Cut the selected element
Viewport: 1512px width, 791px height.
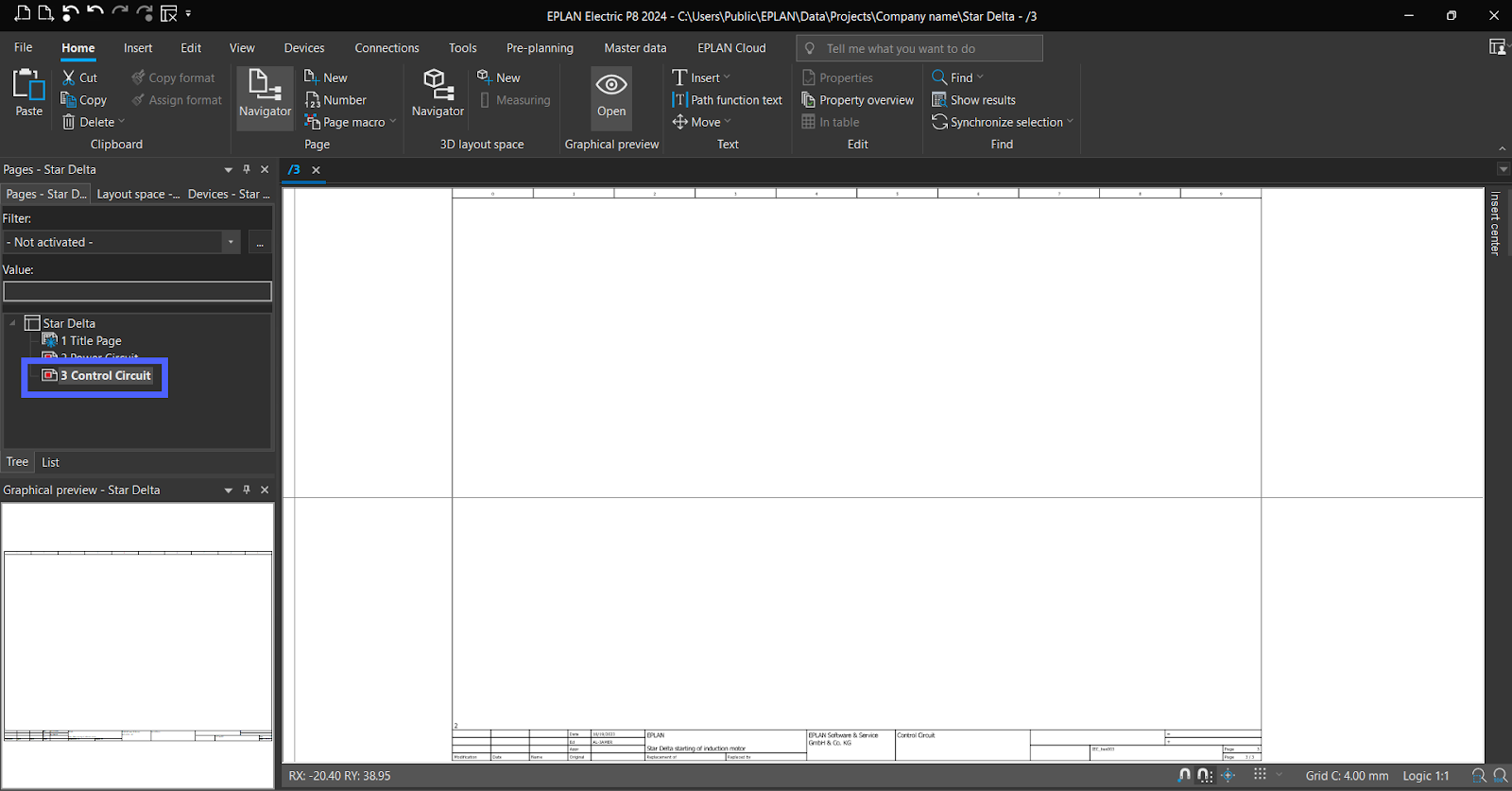[x=79, y=77]
